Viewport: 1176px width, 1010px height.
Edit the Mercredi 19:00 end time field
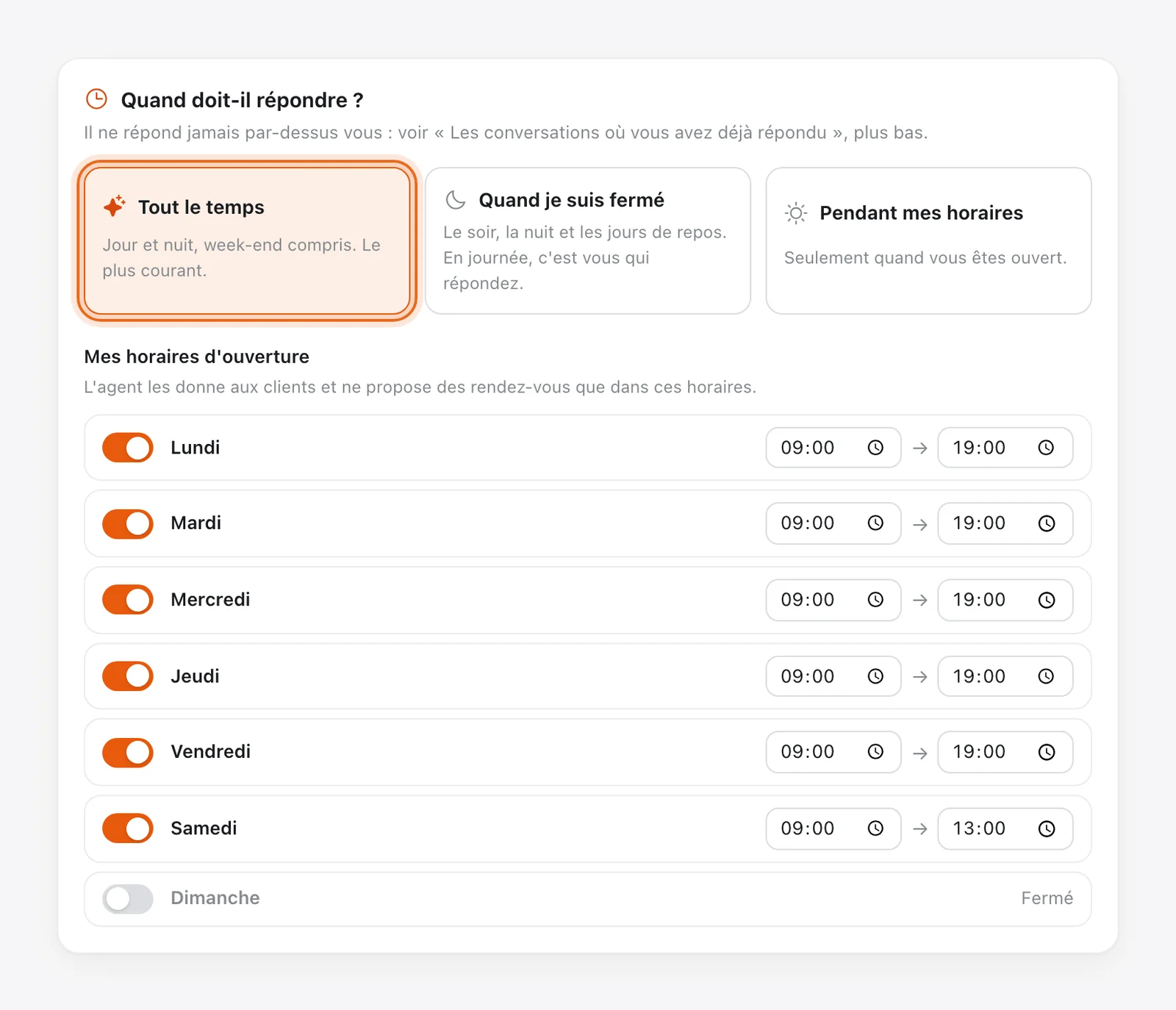click(x=1005, y=600)
